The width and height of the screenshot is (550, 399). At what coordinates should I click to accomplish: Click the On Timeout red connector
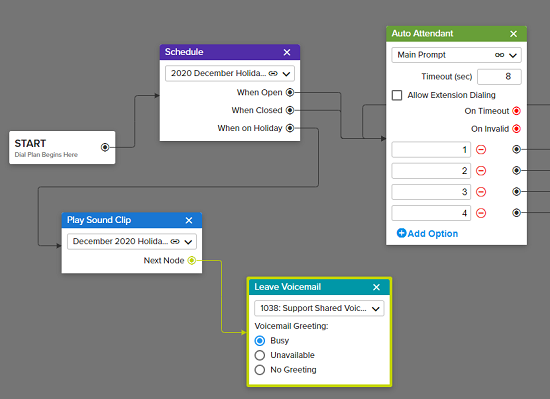[x=516, y=111]
